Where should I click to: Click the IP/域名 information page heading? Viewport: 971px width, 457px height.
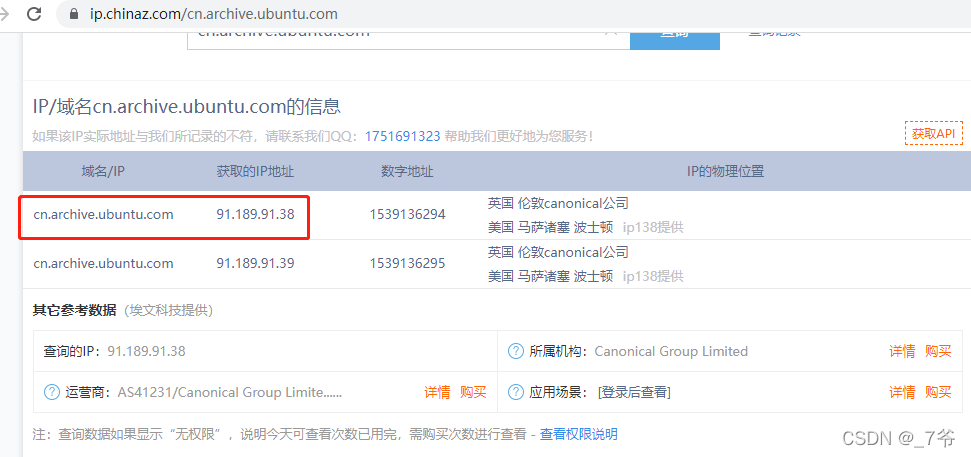point(186,107)
